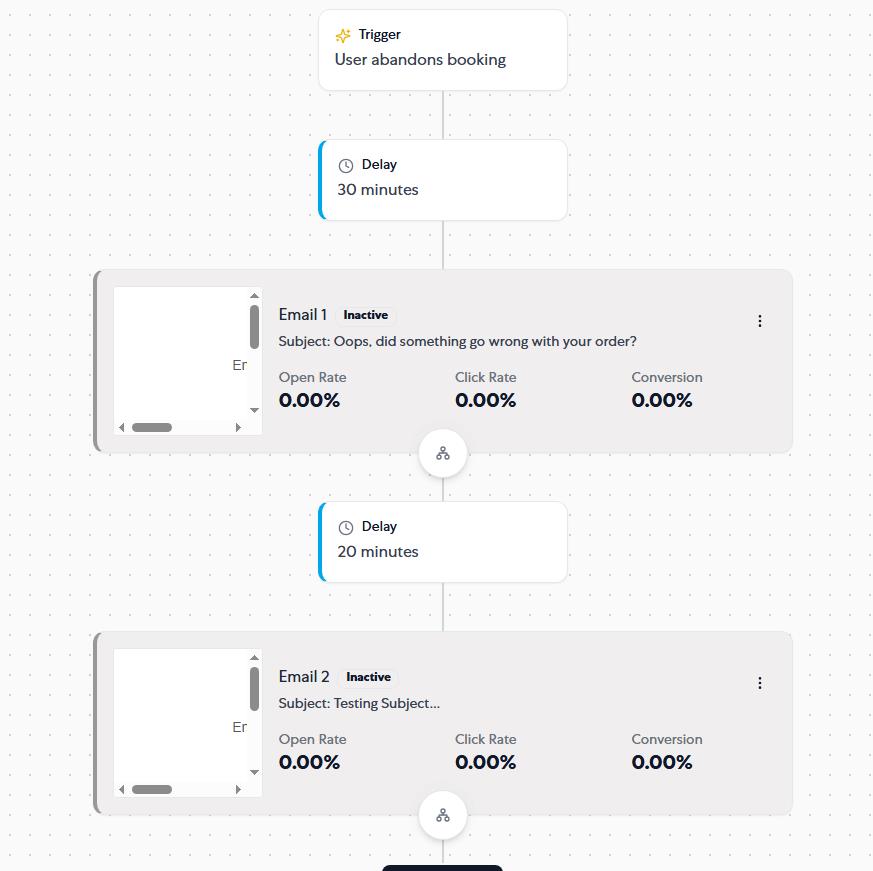Click down arrow in Email 1 preview scrollbar
This screenshot has height=871, width=873.
click(x=254, y=410)
